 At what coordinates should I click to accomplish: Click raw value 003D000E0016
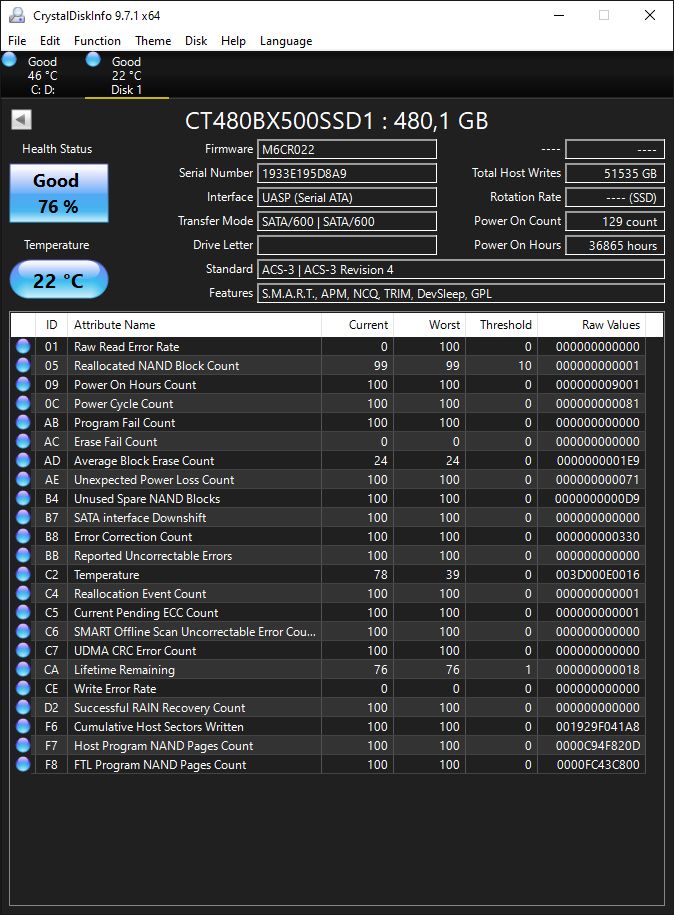pos(598,575)
